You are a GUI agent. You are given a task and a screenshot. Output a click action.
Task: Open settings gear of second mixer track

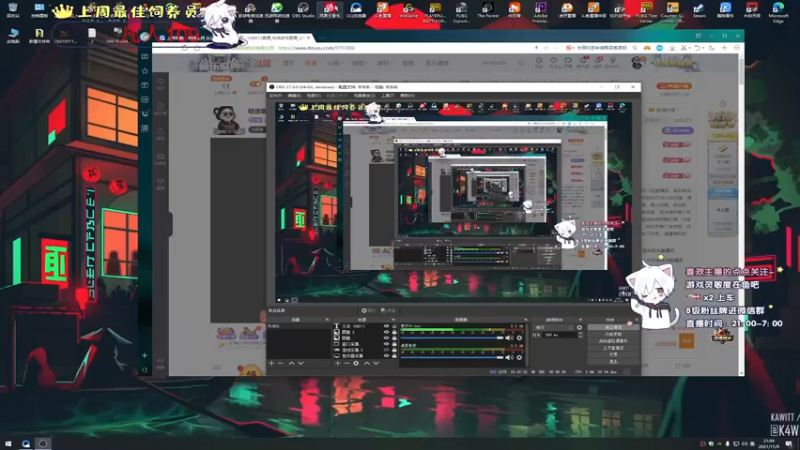click(x=519, y=357)
